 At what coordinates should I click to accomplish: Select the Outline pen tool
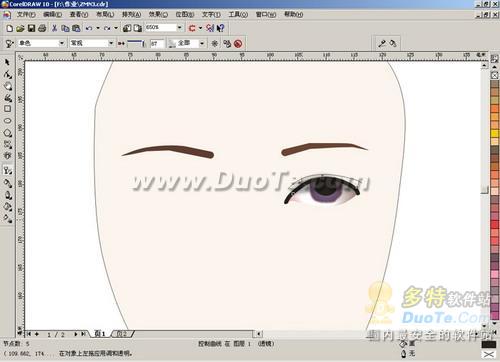point(7,195)
